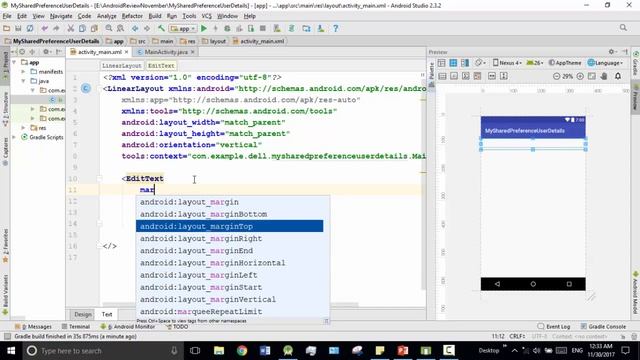Open the preview orientation dropdown
Image resolution: width=640 pixels, height=360 pixels.
(480, 63)
